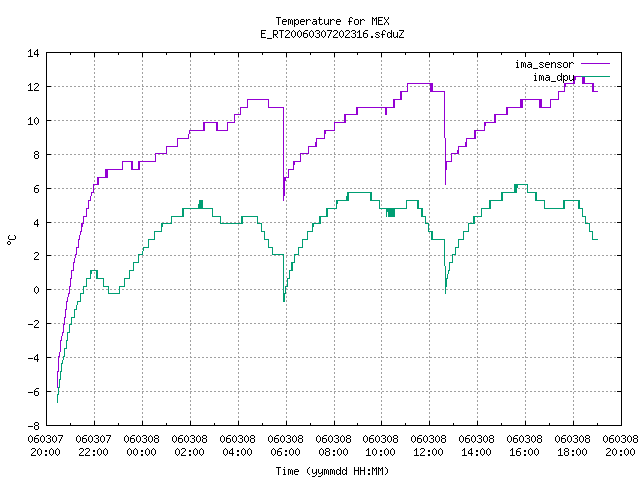Viewport: 640px width, 480px height.
Task: Select y-axis tick value '14'
Action: click(x=33, y=53)
